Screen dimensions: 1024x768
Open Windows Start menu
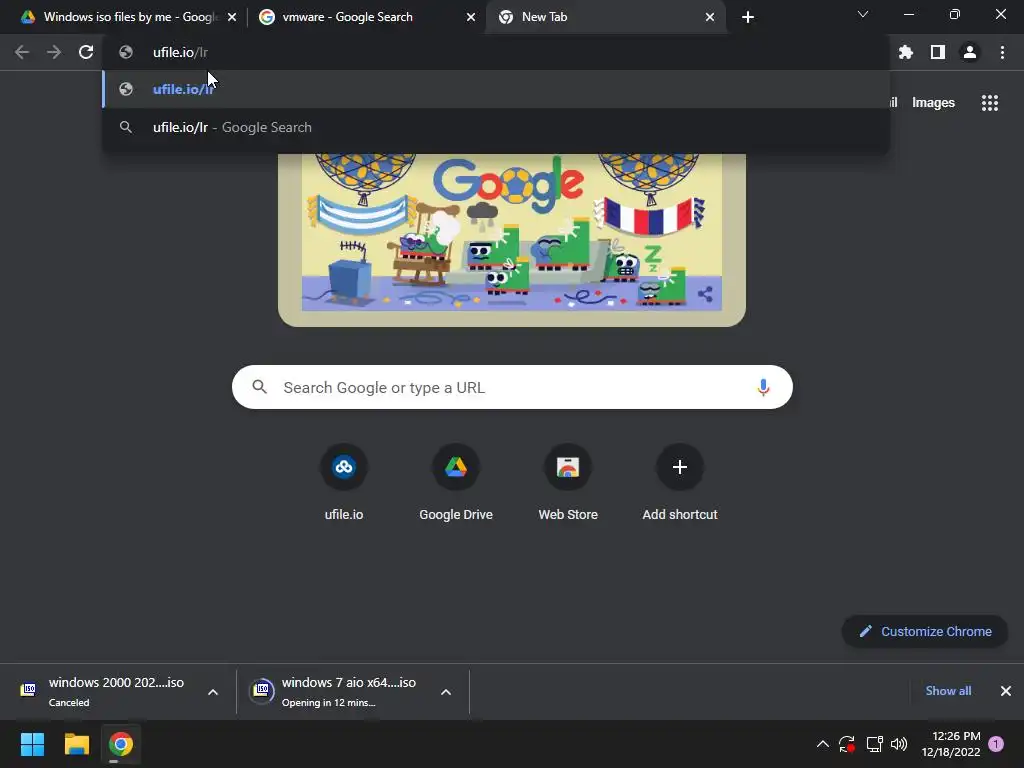tap(32, 744)
